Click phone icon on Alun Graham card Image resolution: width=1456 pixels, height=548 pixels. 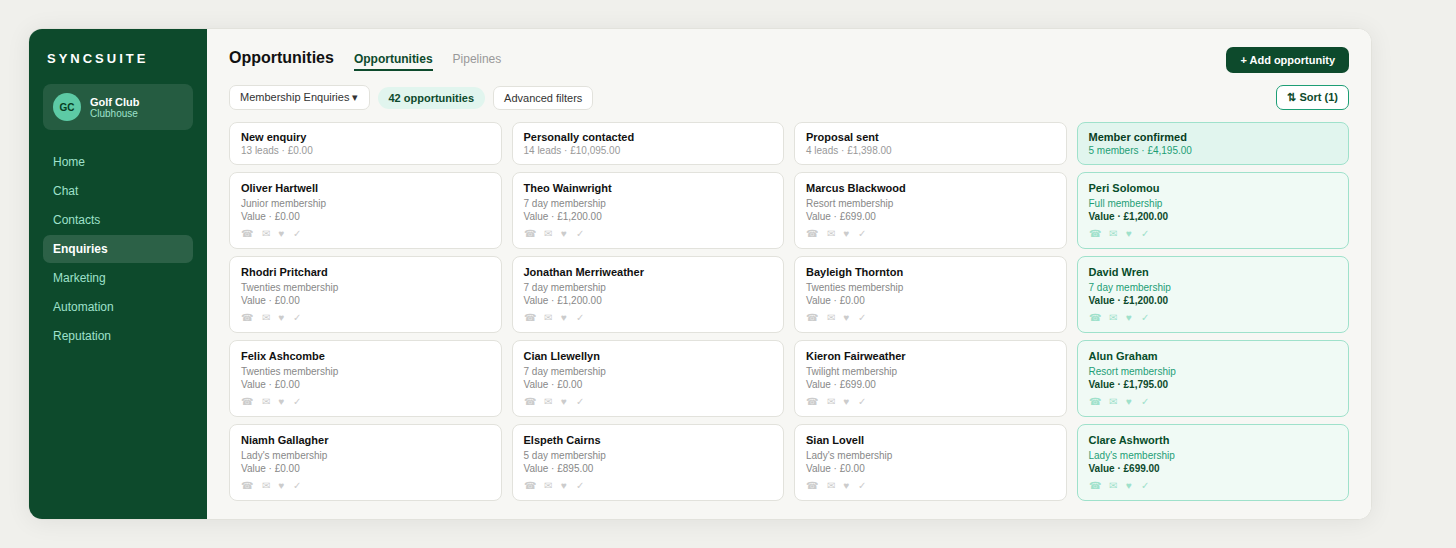(x=1095, y=401)
